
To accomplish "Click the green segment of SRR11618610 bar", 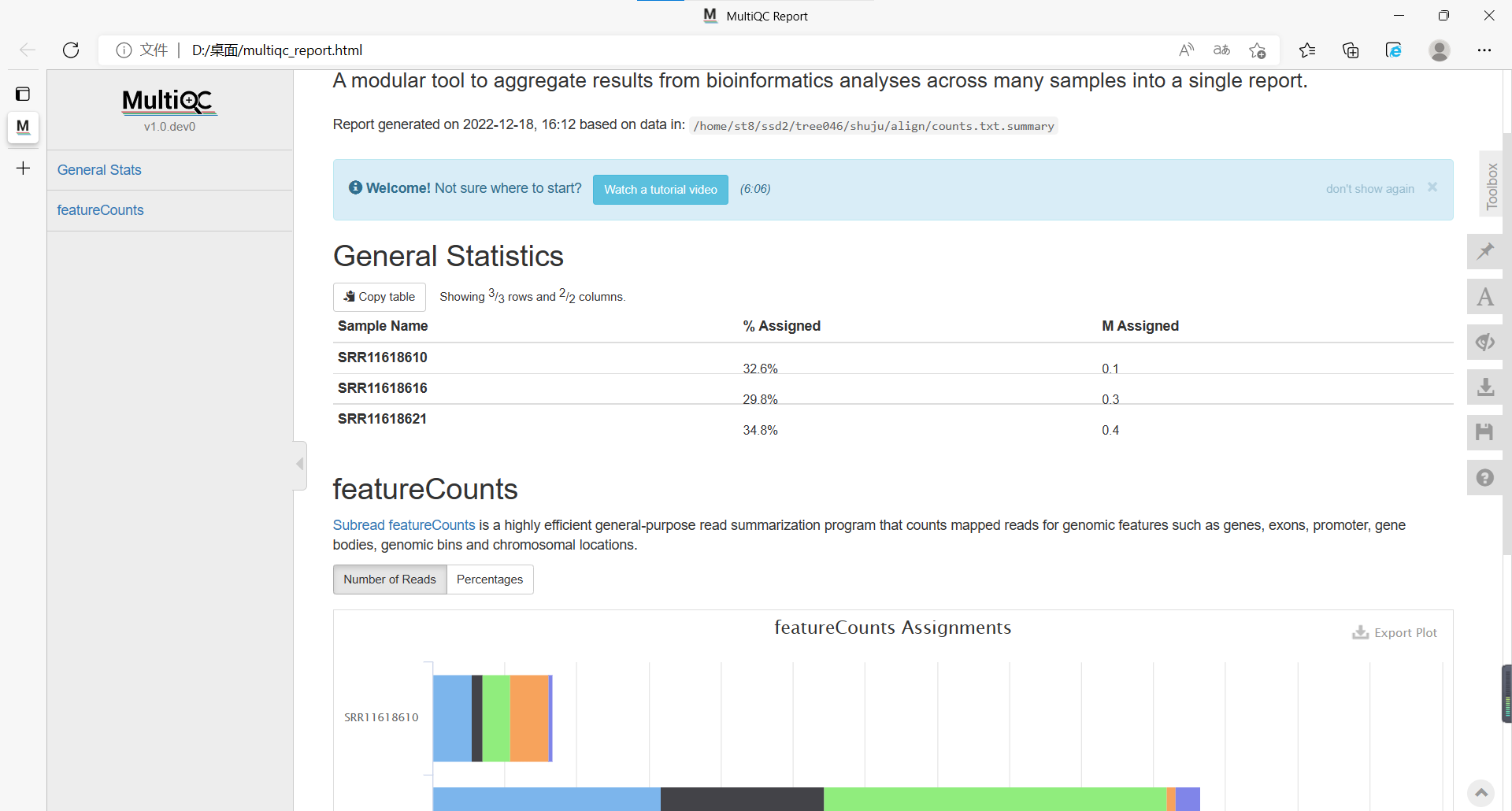I will point(496,718).
